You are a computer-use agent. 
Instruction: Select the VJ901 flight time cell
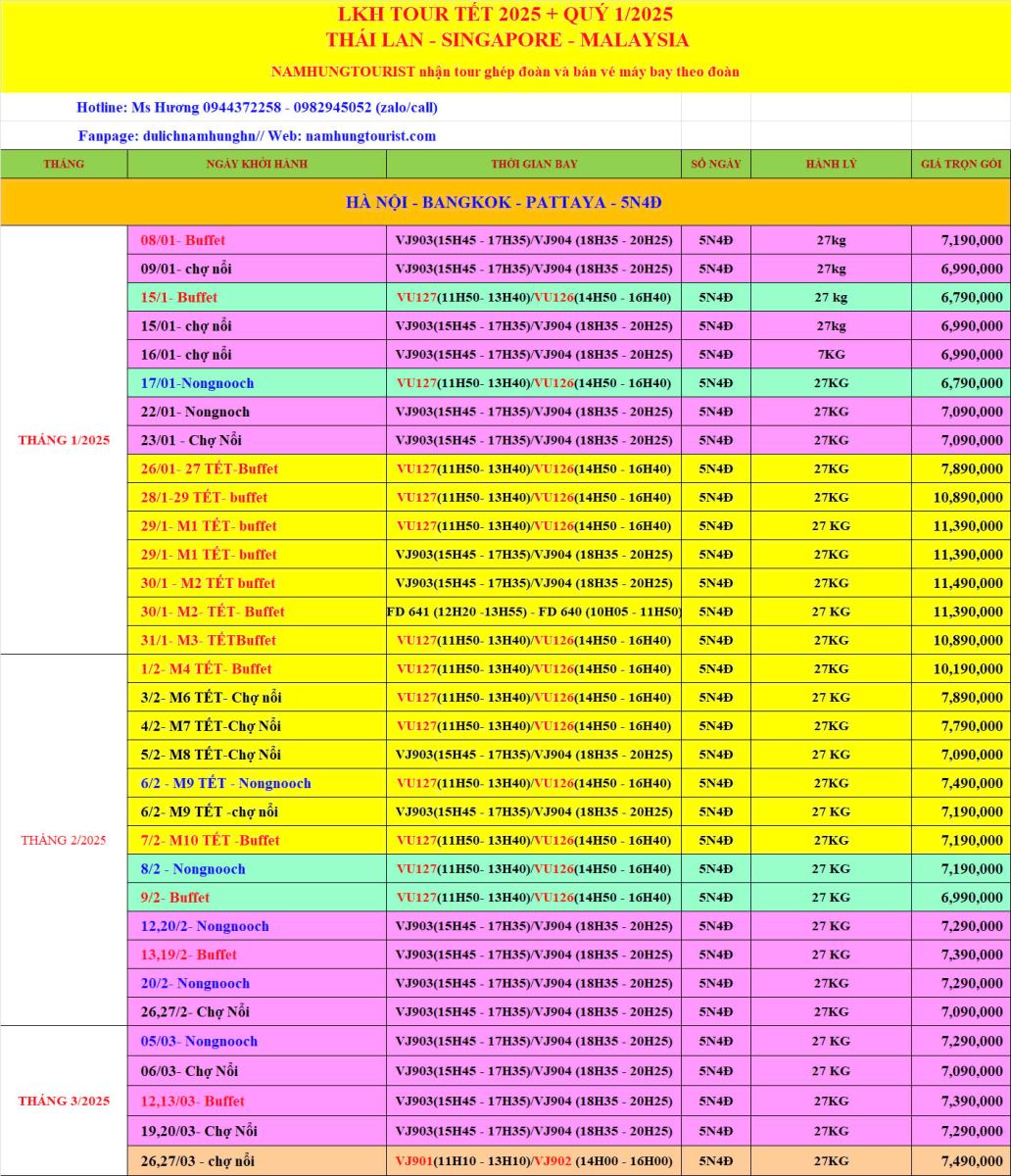click(x=533, y=1161)
